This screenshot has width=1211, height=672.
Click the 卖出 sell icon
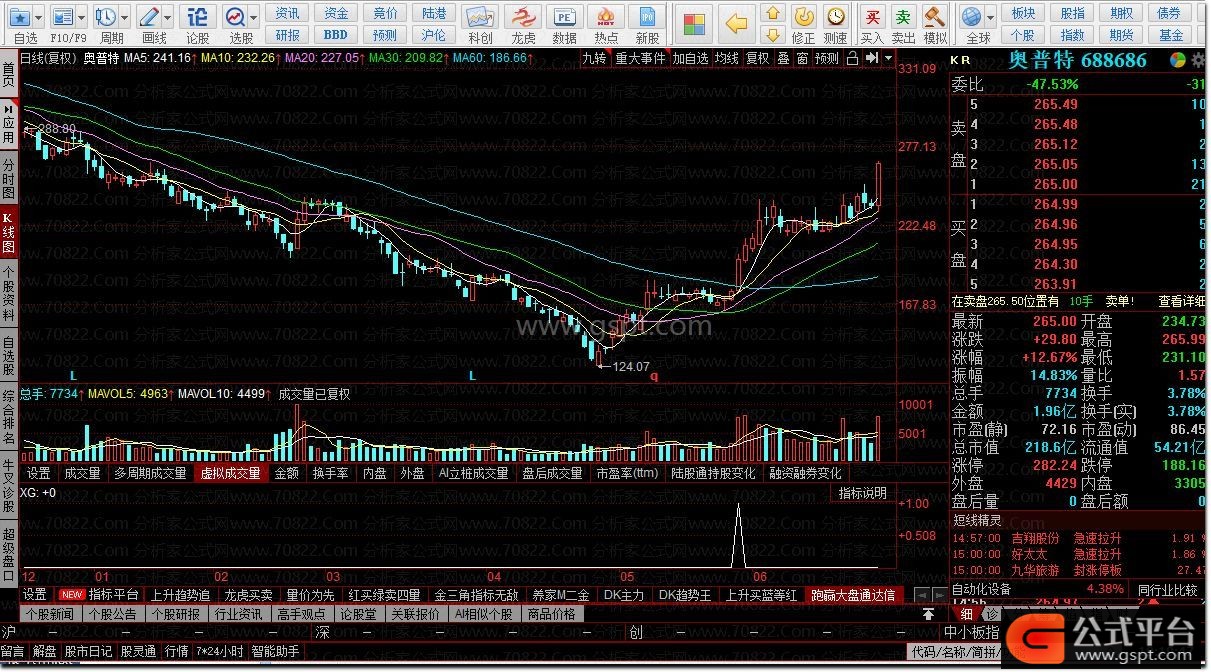click(x=904, y=16)
